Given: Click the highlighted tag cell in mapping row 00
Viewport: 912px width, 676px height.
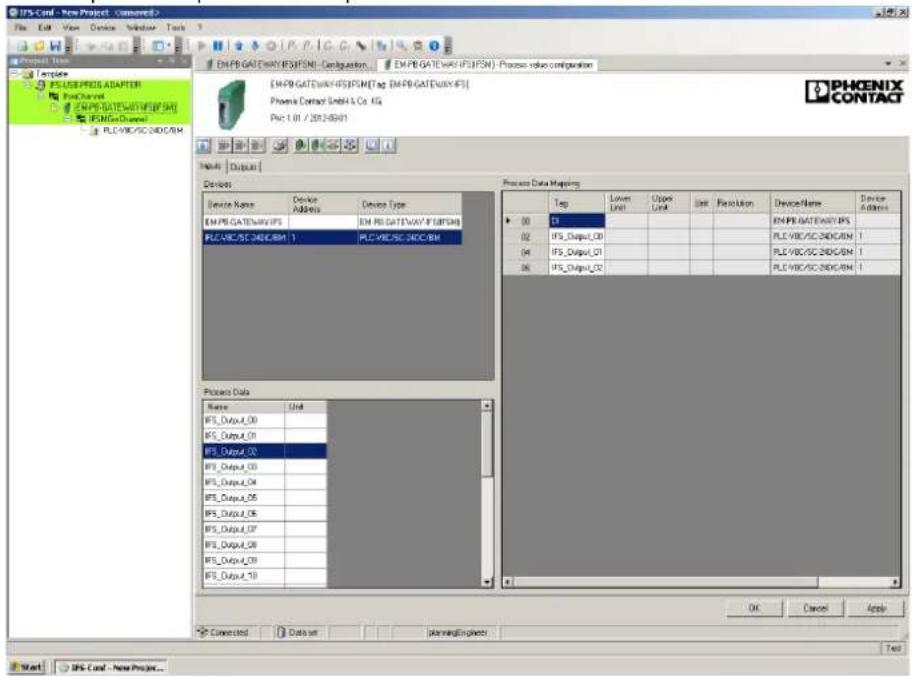Looking at the screenshot, I should tap(578, 221).
